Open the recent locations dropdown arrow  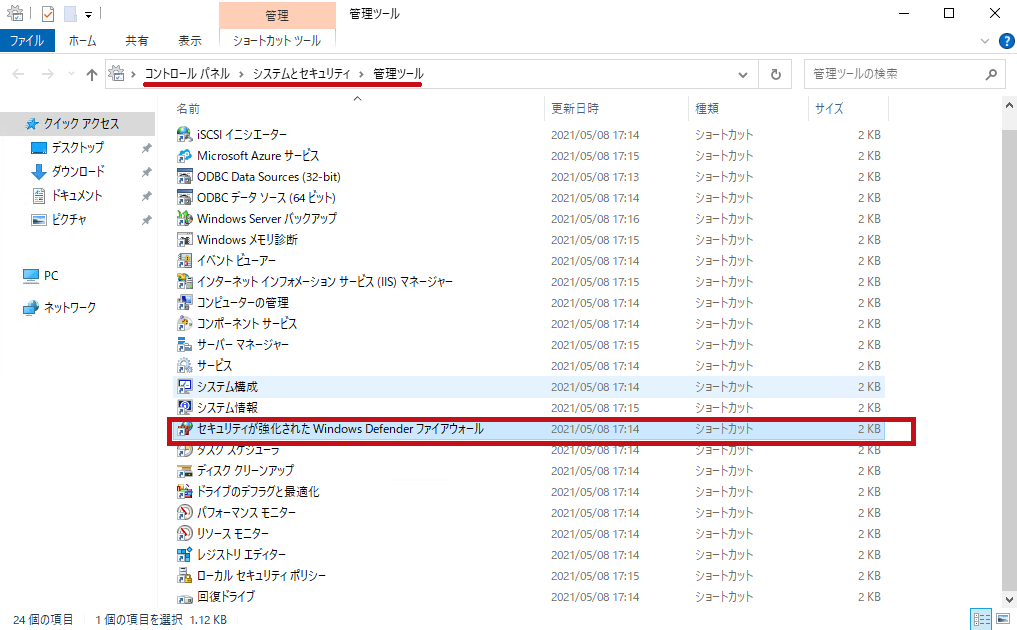(x=71, y=74)
